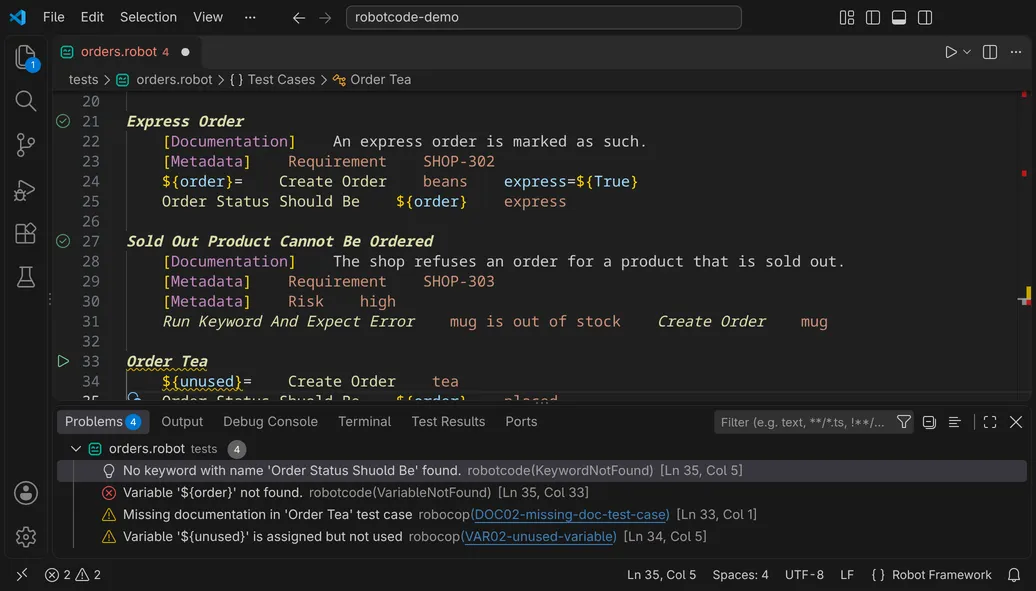Screen dimensions: 1036x591
Task: Open the Edit menu
Action: [x=92, y=17]
